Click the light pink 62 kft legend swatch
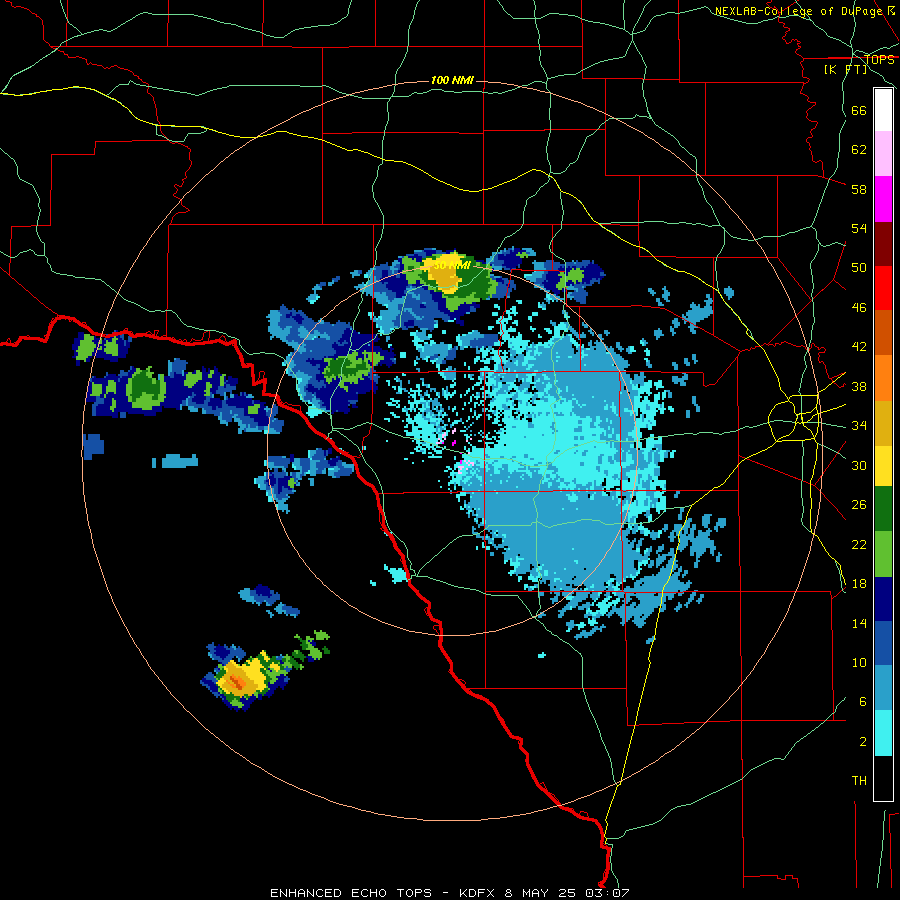 click(883, 154)
